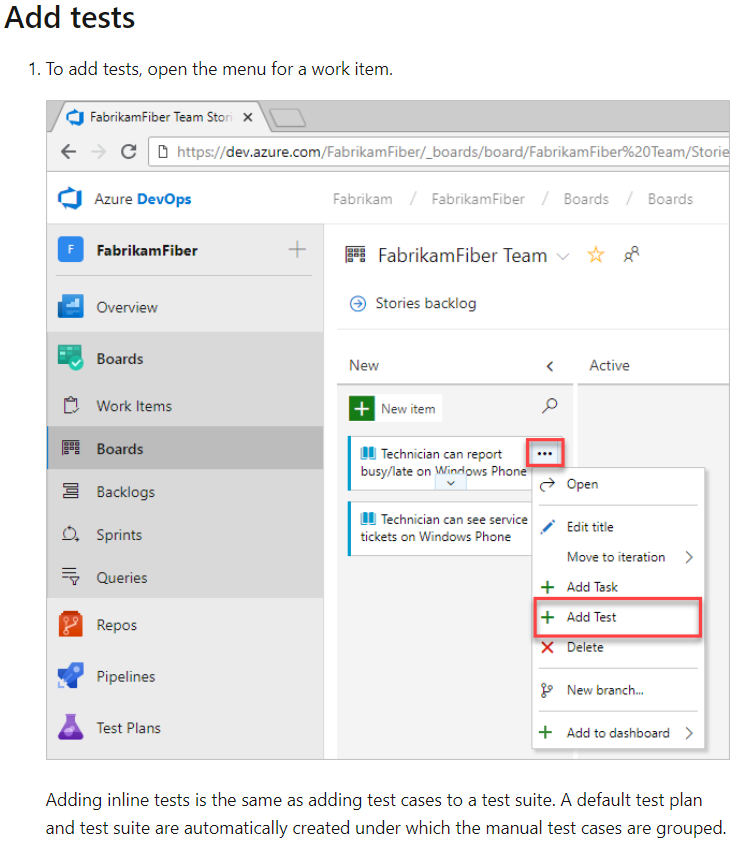Click the green New item button
Image resolution: width=749 pixels, height=848 pixels.
tap(395, 408)
